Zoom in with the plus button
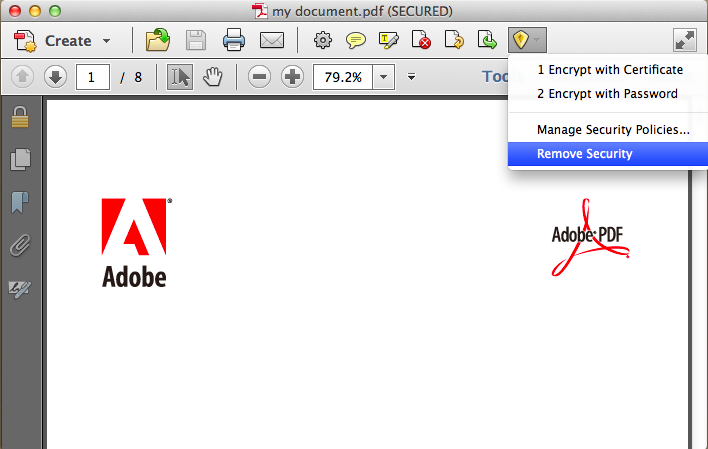708x449 pixels. 292,77
